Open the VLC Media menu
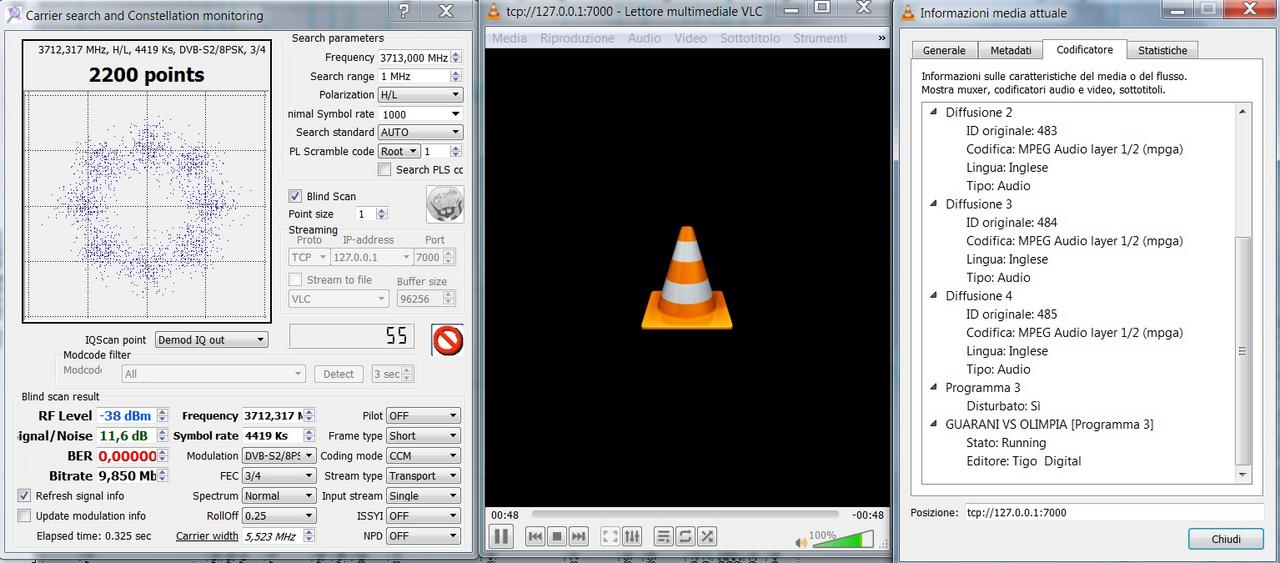1280x563 pixels. (510, 38)
